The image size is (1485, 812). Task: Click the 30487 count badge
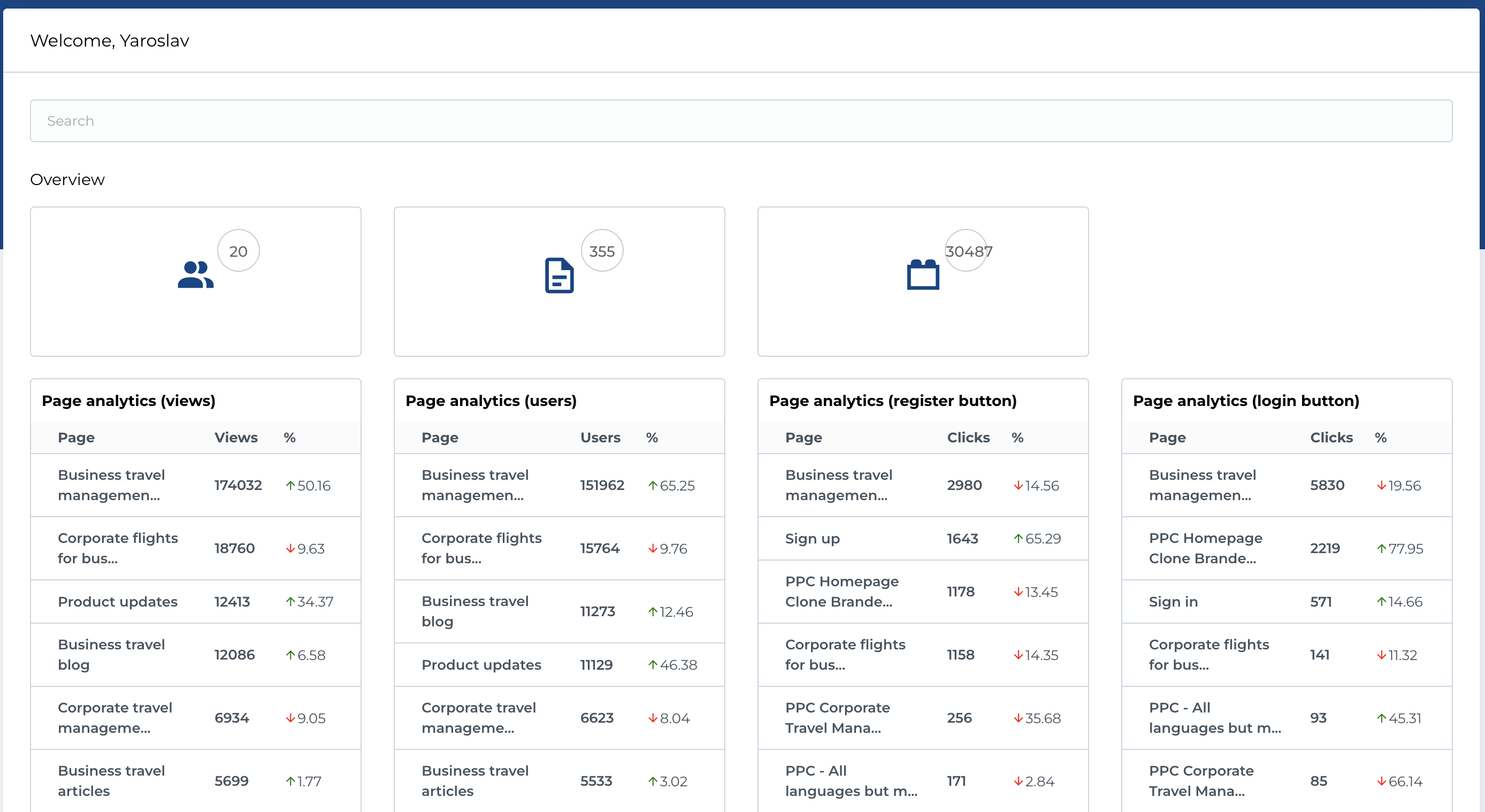coord(967,251)
